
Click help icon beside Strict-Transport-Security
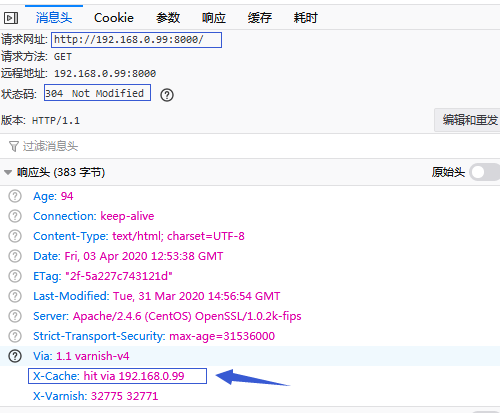[x=15, y=336]
